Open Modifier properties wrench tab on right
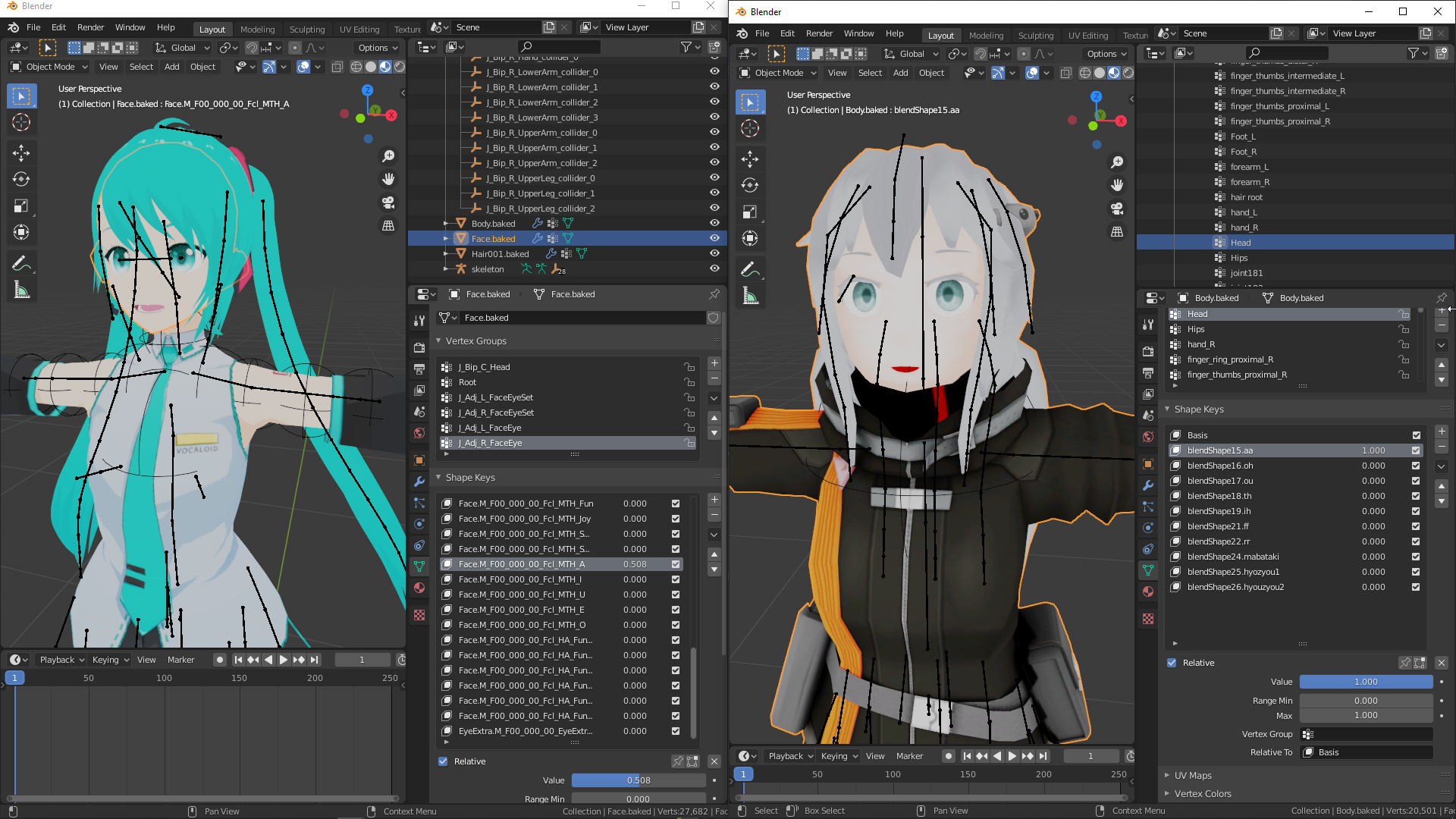 [x=1148, y=485]
